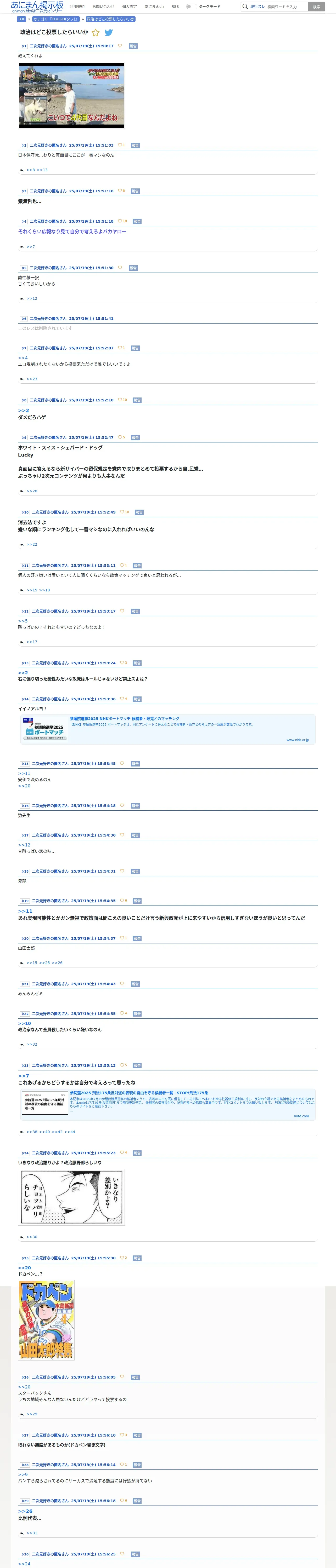336x1568 pixels.
Task: Open the RSS menu item
Action: [175, 7]
